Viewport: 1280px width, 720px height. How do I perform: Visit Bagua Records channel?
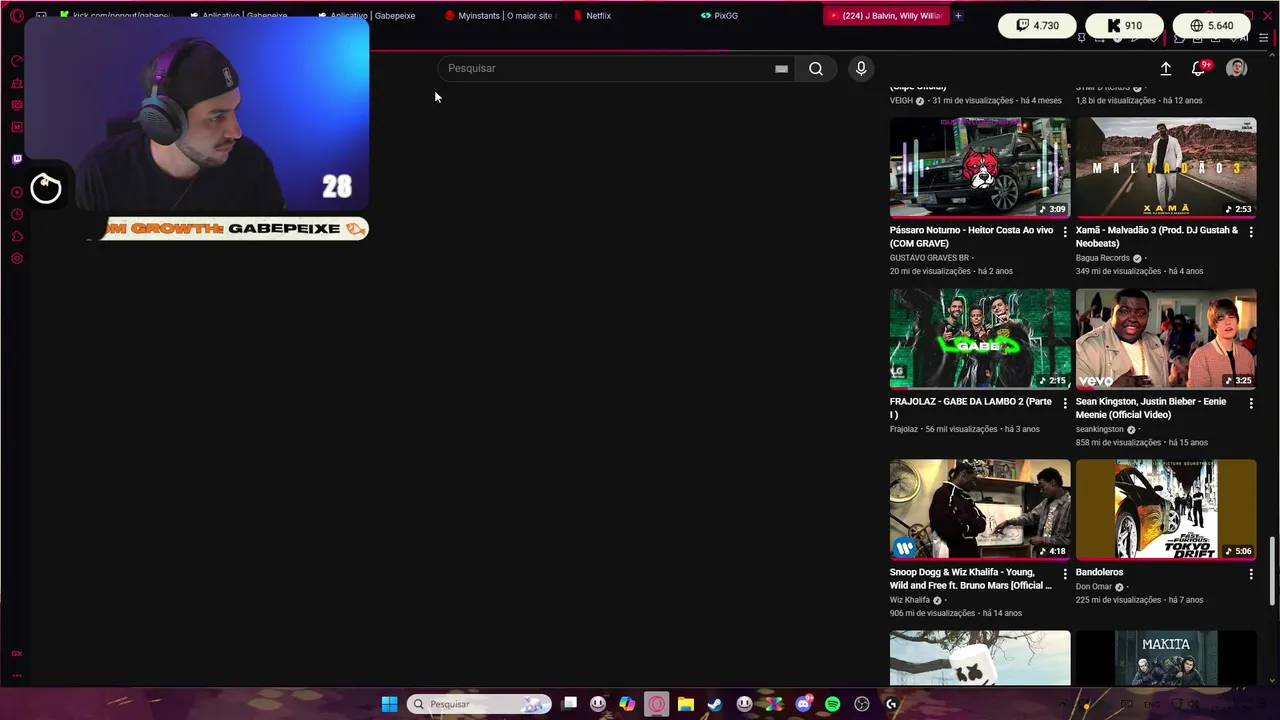(1102, 258)
